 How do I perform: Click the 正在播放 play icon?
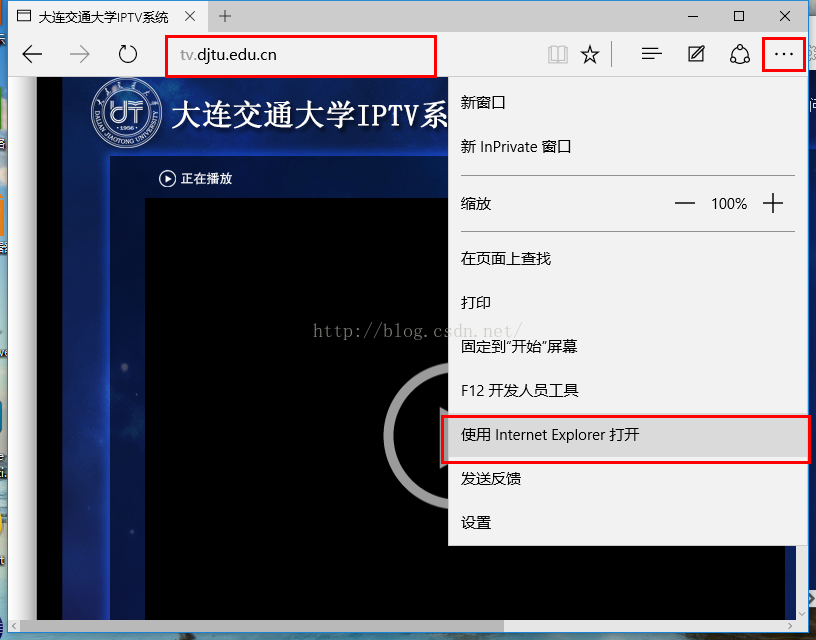[167, 178]
